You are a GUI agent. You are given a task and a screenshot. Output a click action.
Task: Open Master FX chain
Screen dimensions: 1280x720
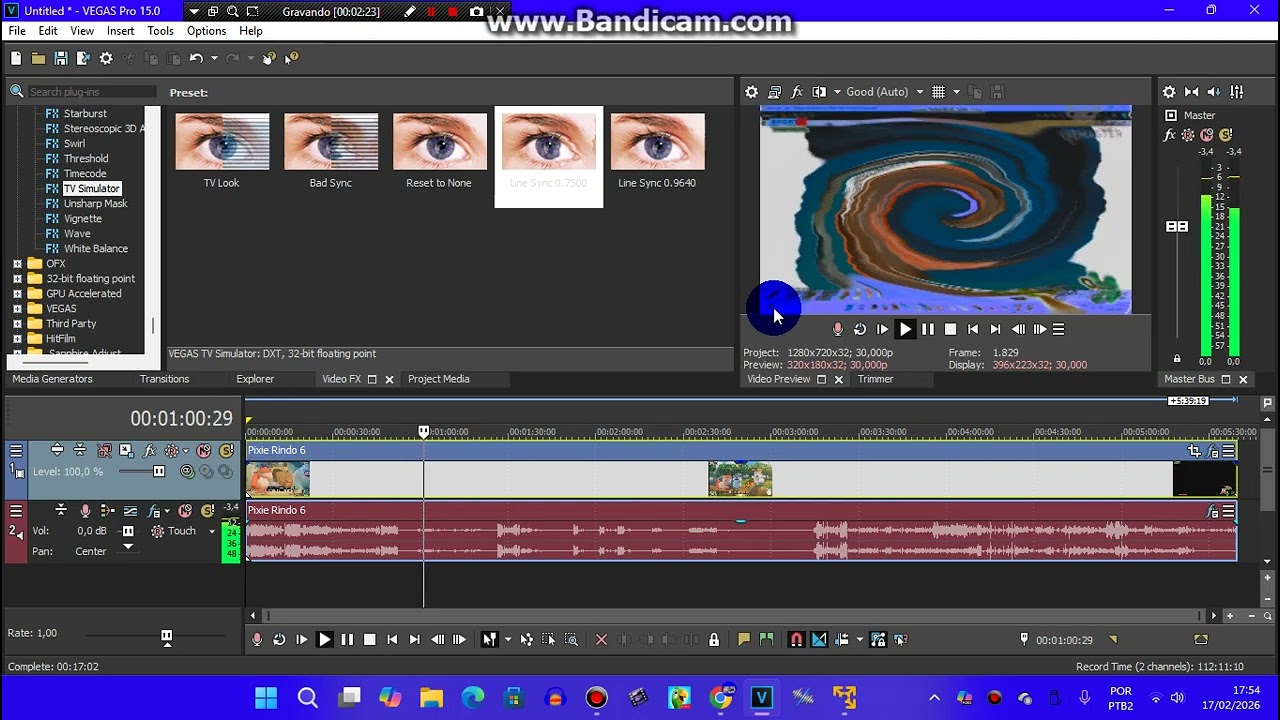(1171, 135)
